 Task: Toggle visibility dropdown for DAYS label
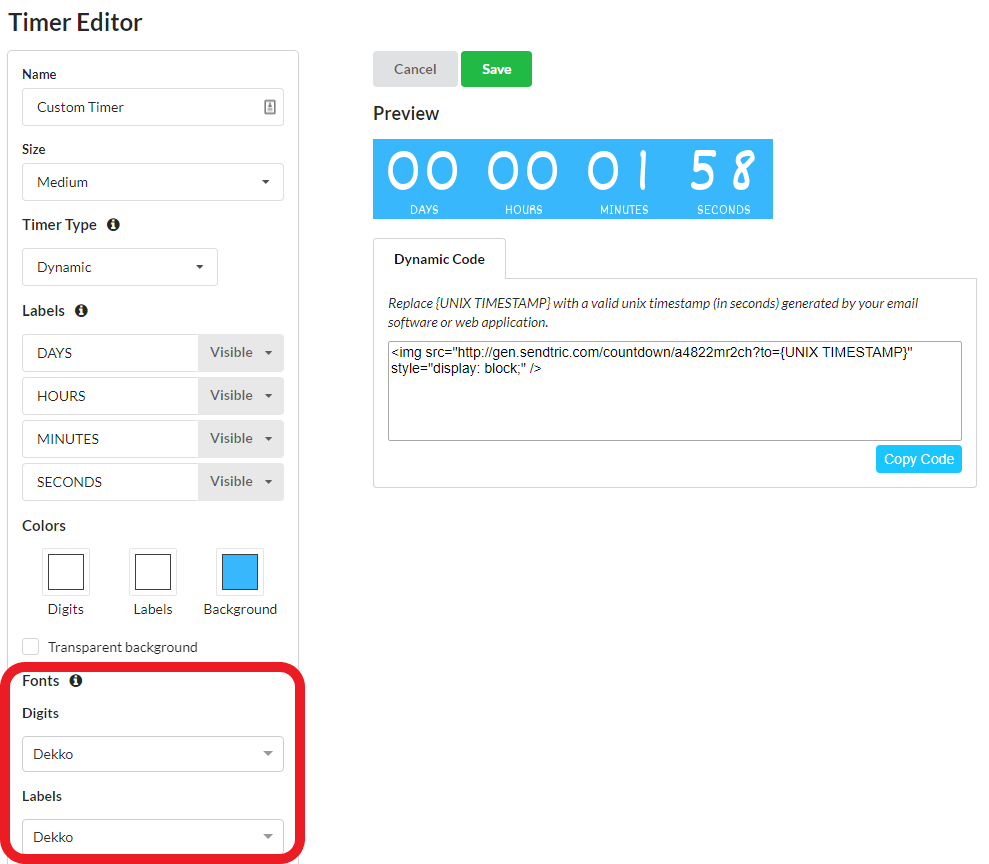[x=240, y=353]
